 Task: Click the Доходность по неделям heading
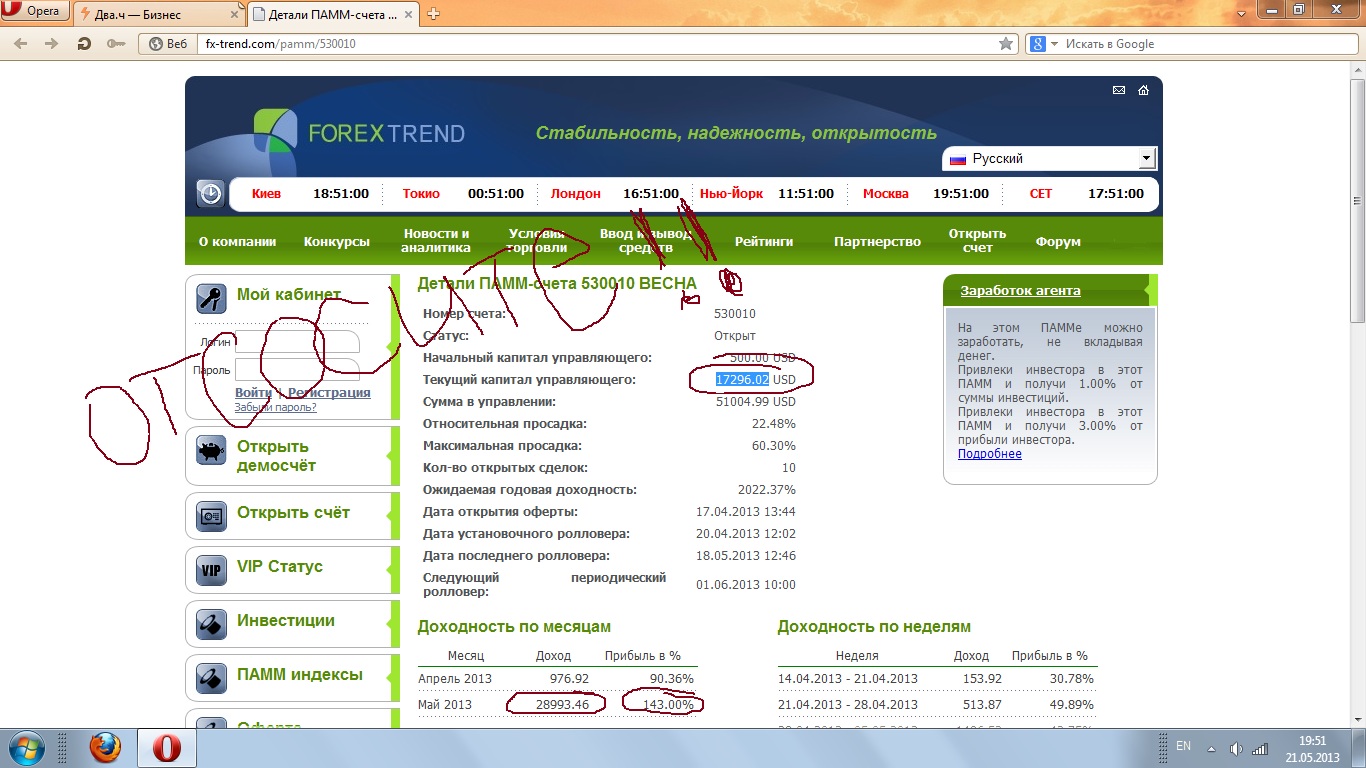874,627
